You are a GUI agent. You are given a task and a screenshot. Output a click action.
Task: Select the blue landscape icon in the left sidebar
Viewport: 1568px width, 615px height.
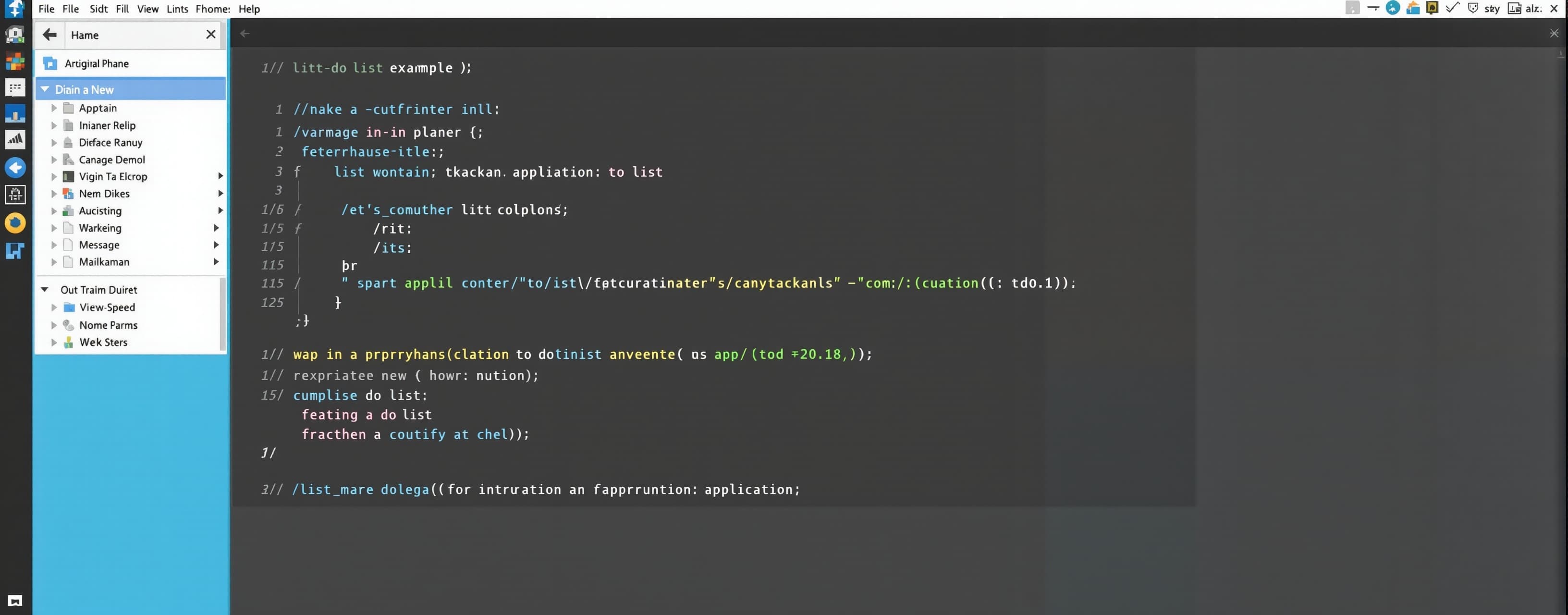coord(14,114)
